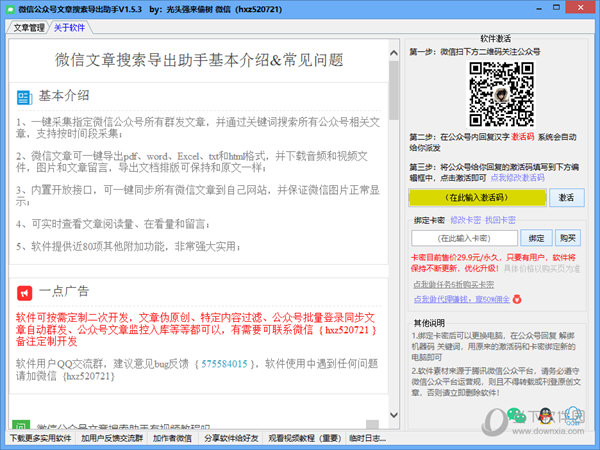Click the heading 微信文章搜索导出助手基本介绍&常见问题
600x450 pixels.
[199, 60]
